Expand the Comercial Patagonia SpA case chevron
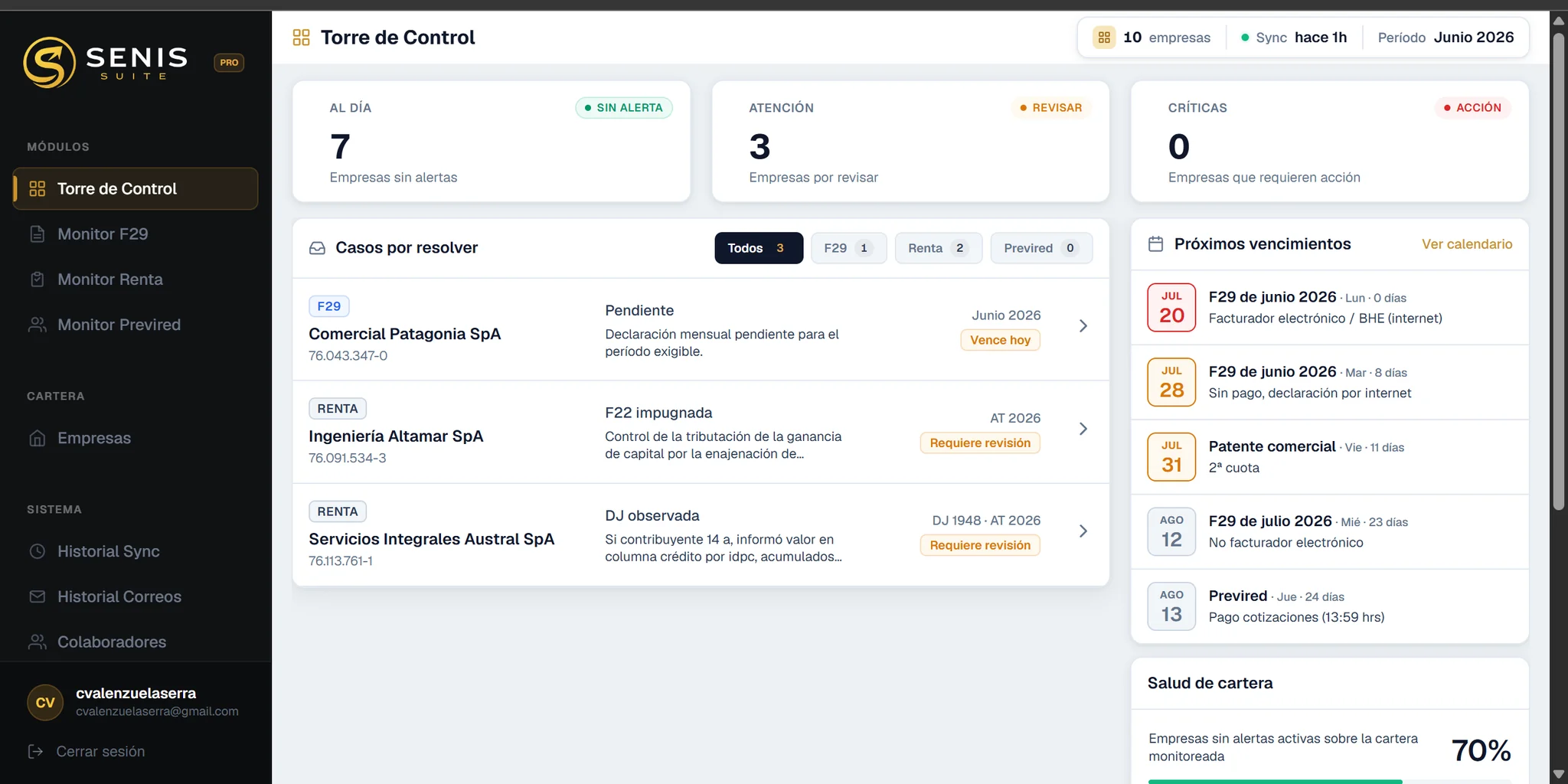Image resolution: width=1568 pixels, height=784 pixels. pyautogui.click(x=1083, y=326)
